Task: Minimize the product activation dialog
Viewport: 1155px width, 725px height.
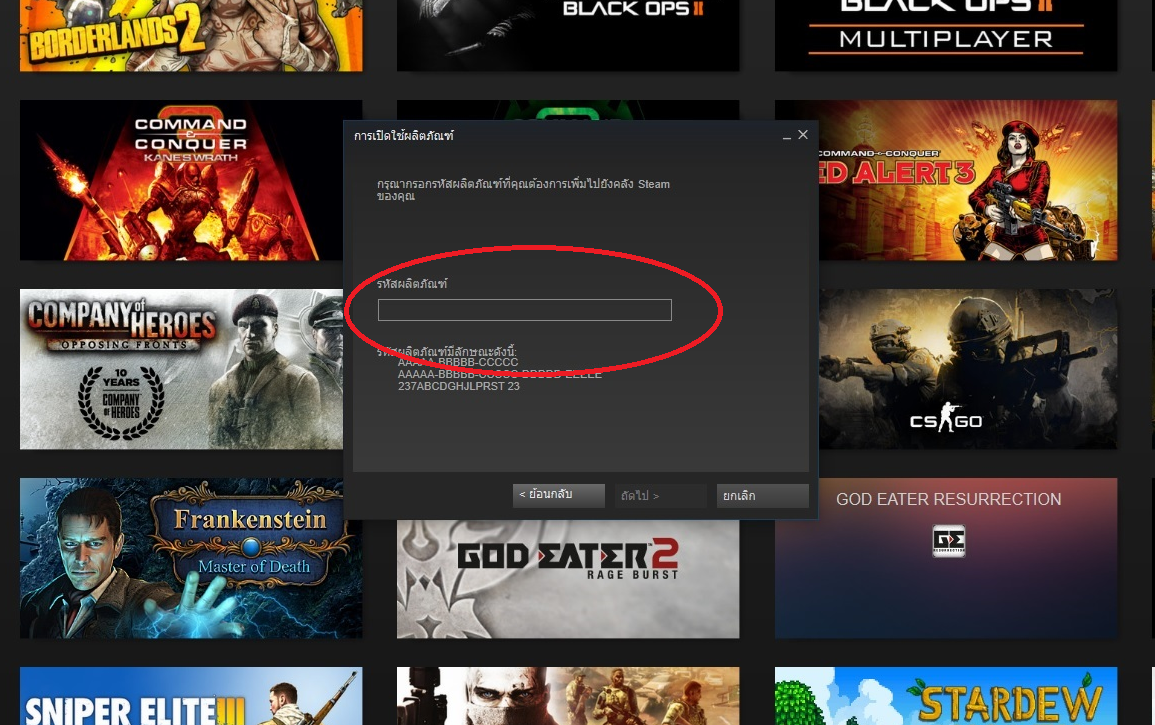Action: pos(787,136)
